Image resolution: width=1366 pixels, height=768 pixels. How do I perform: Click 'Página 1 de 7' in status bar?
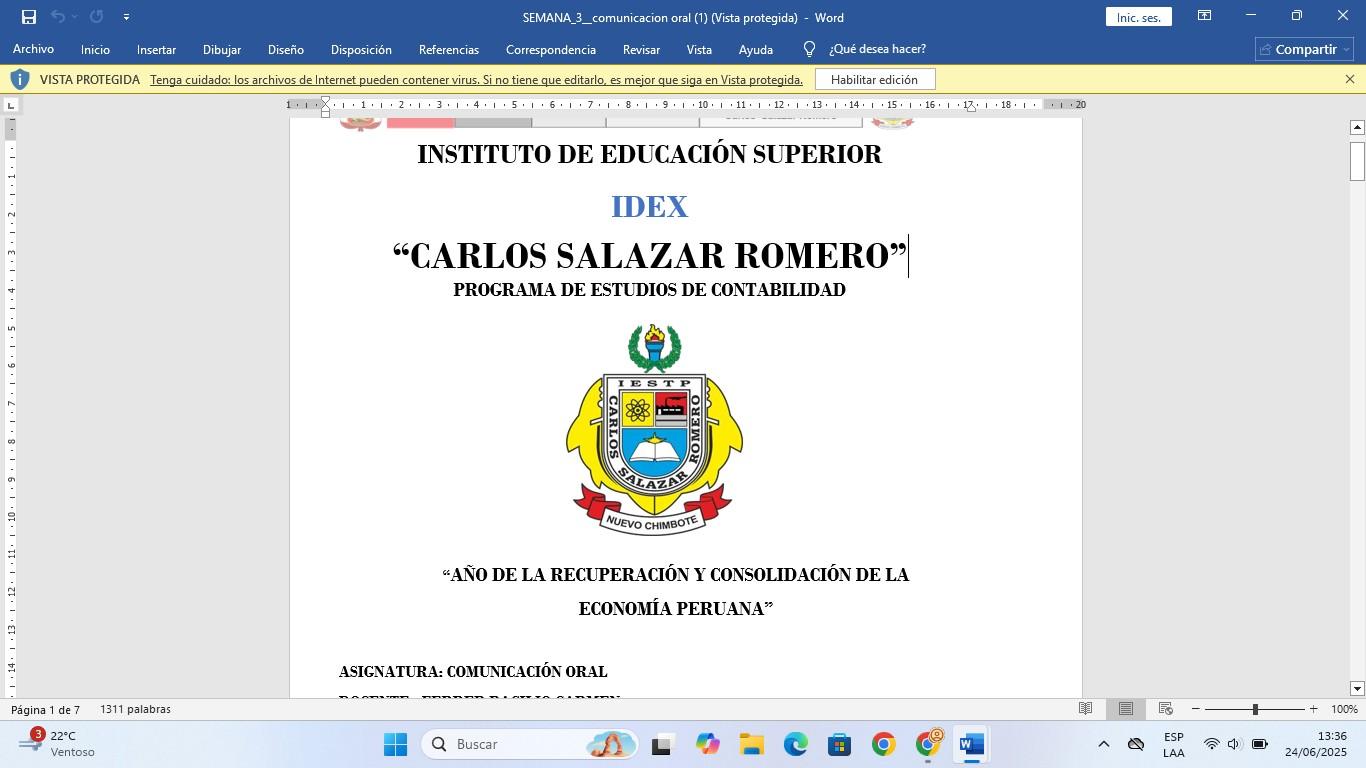pyautogui.click(x=46, y=709)
